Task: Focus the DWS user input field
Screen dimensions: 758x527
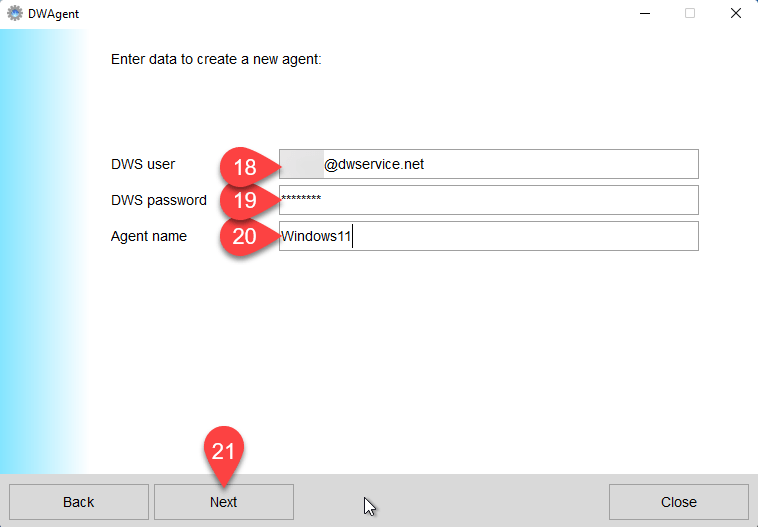Action: [489, 164]
